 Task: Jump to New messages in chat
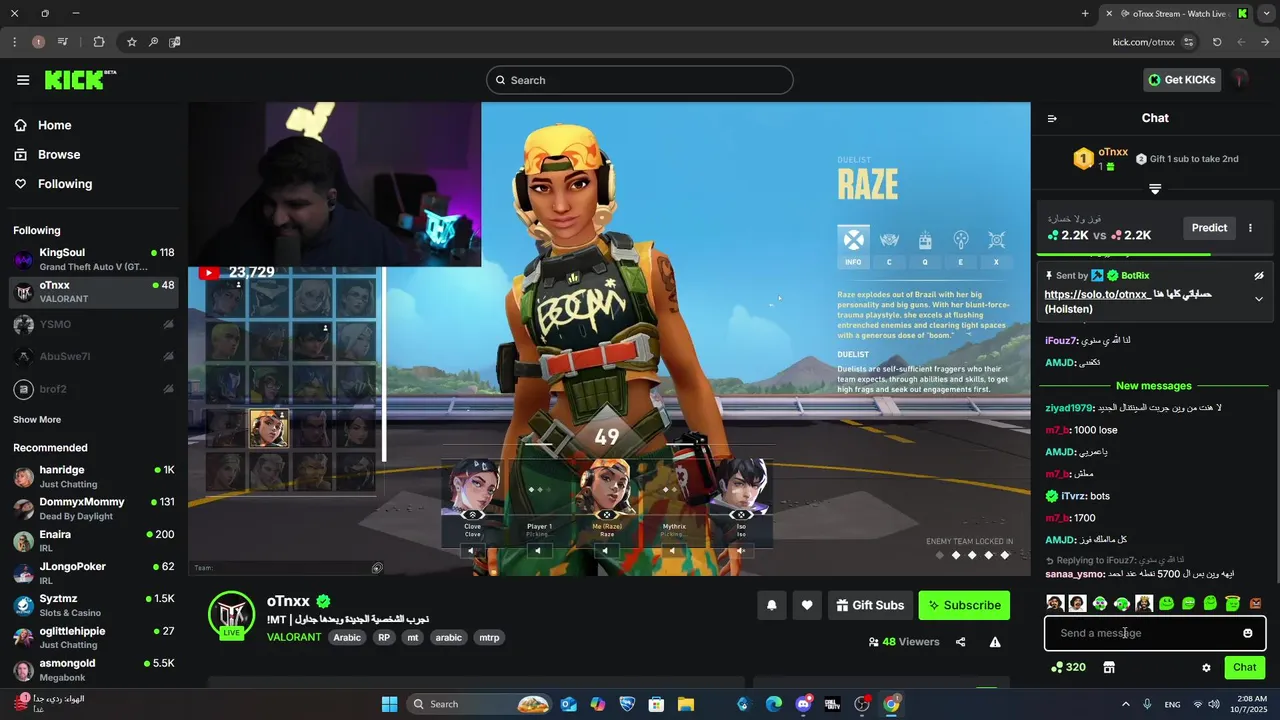(x=1154, y=386)
